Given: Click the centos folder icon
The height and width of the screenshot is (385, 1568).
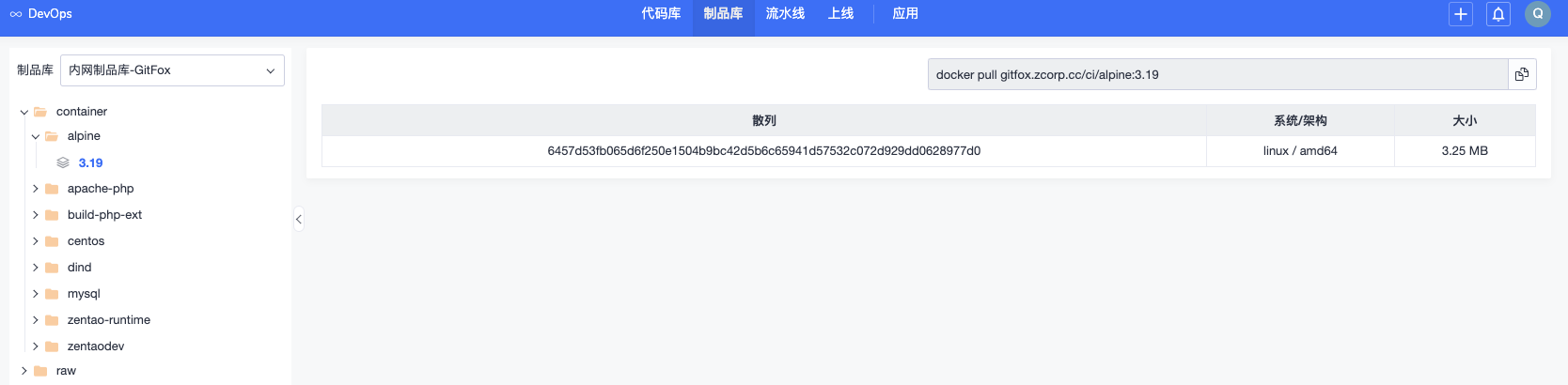Looking at the screenshot, I should pyautogui.click(x=52, y=241).
